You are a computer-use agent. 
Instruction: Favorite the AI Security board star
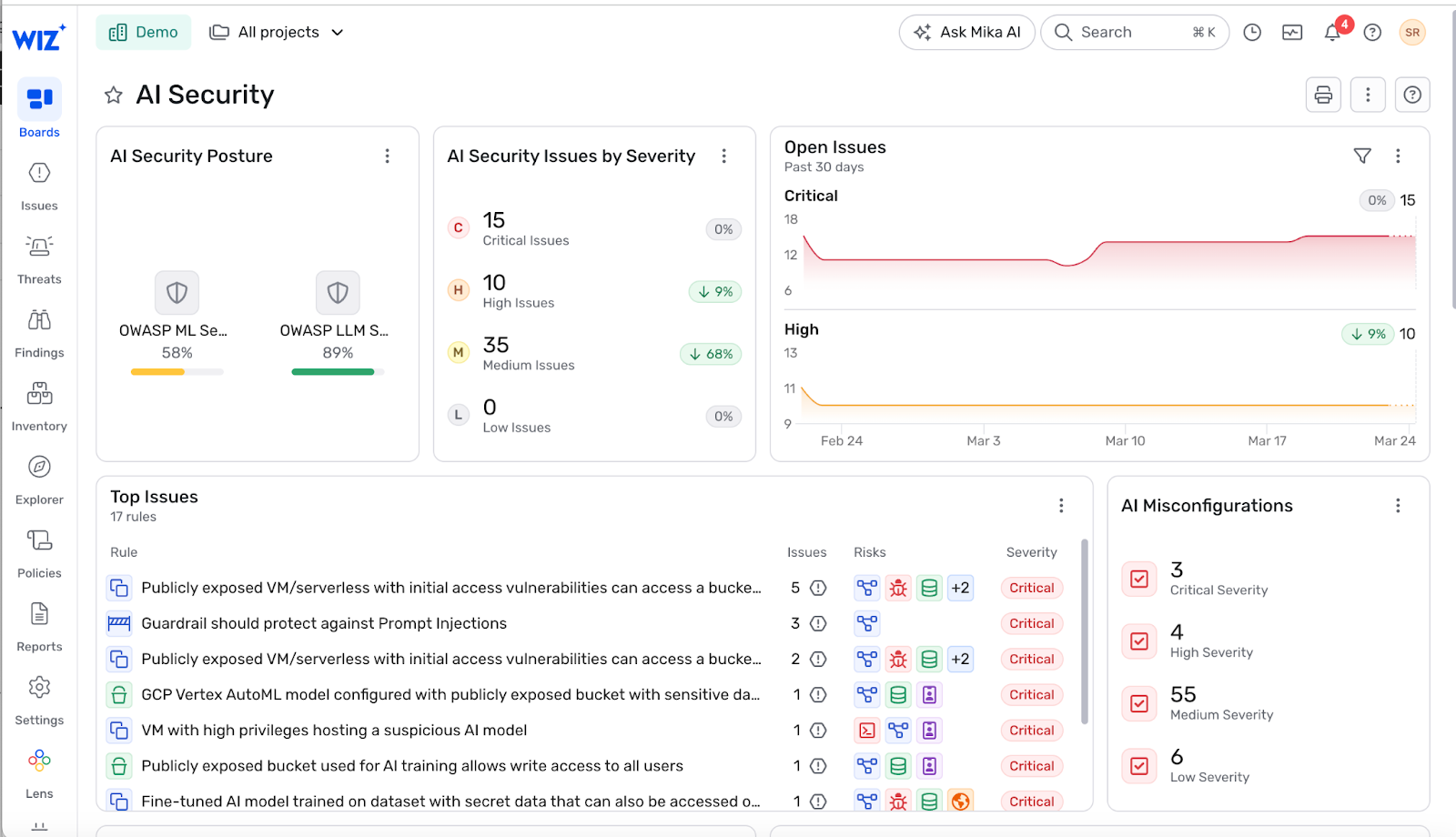click(114, 95)
